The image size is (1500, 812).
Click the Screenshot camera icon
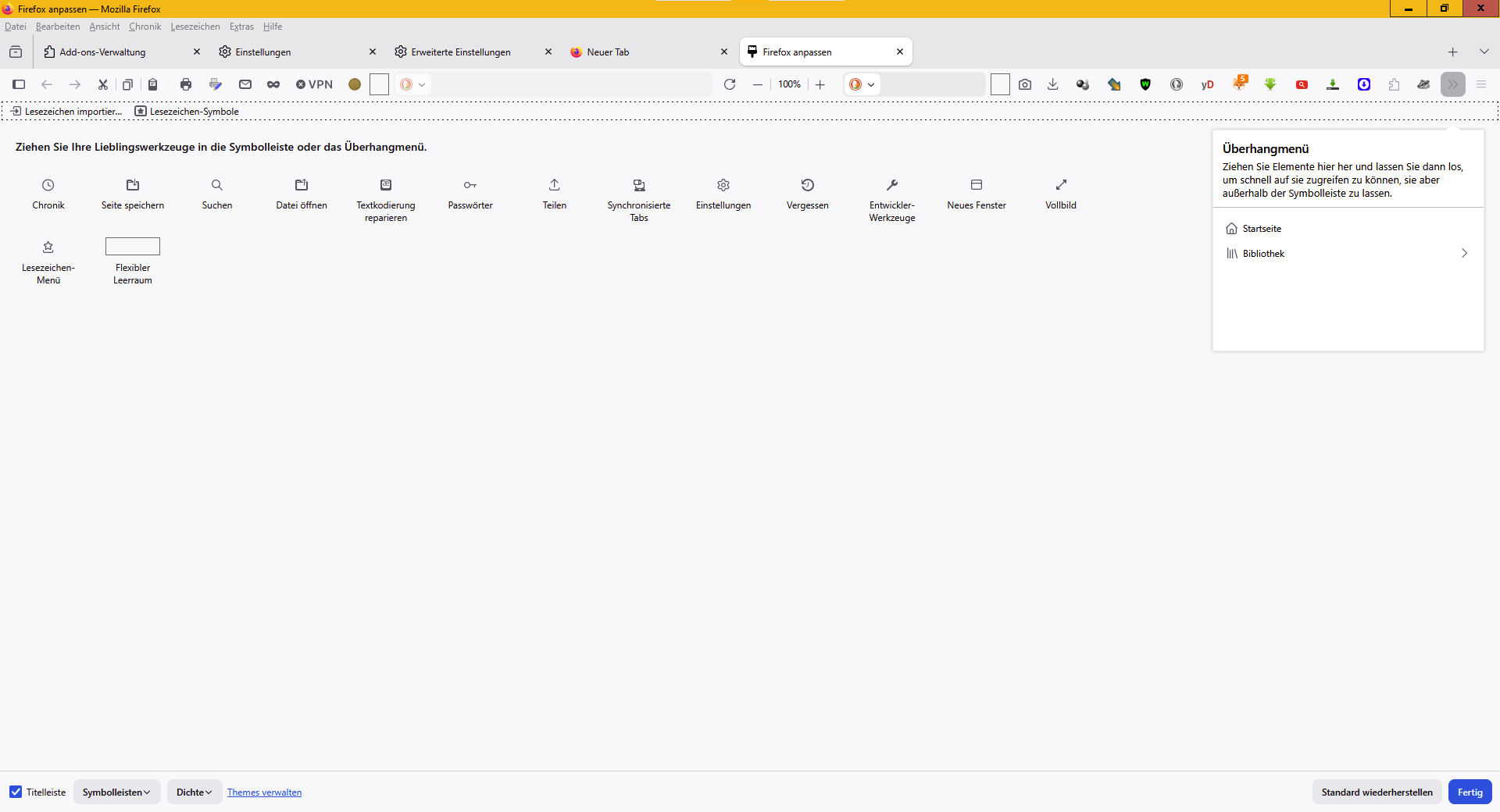[1025, 84]
